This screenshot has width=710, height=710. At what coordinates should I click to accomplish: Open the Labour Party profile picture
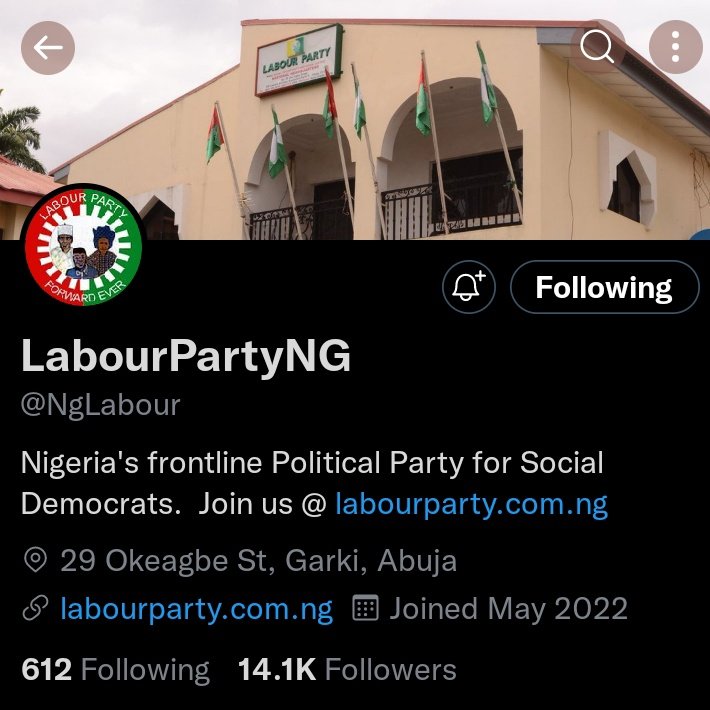[84, 245]
